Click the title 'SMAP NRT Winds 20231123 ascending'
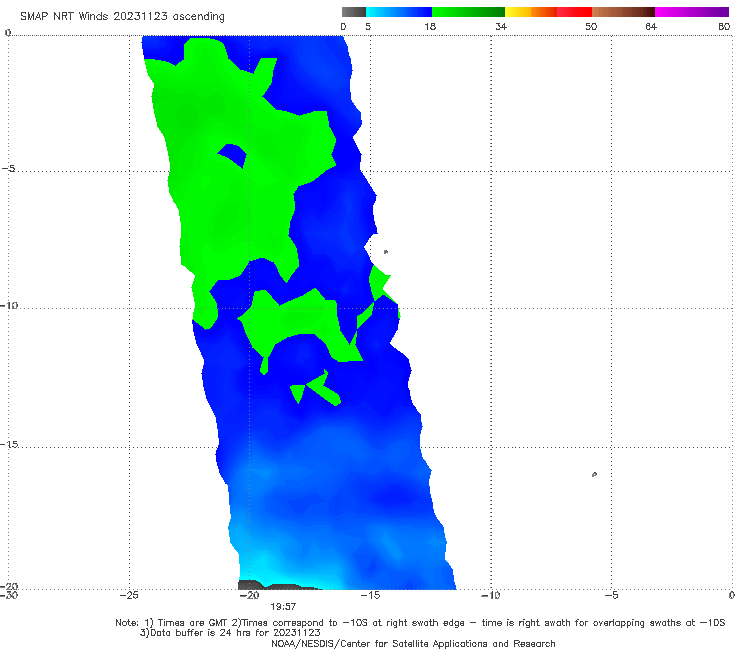 point(122,16)
